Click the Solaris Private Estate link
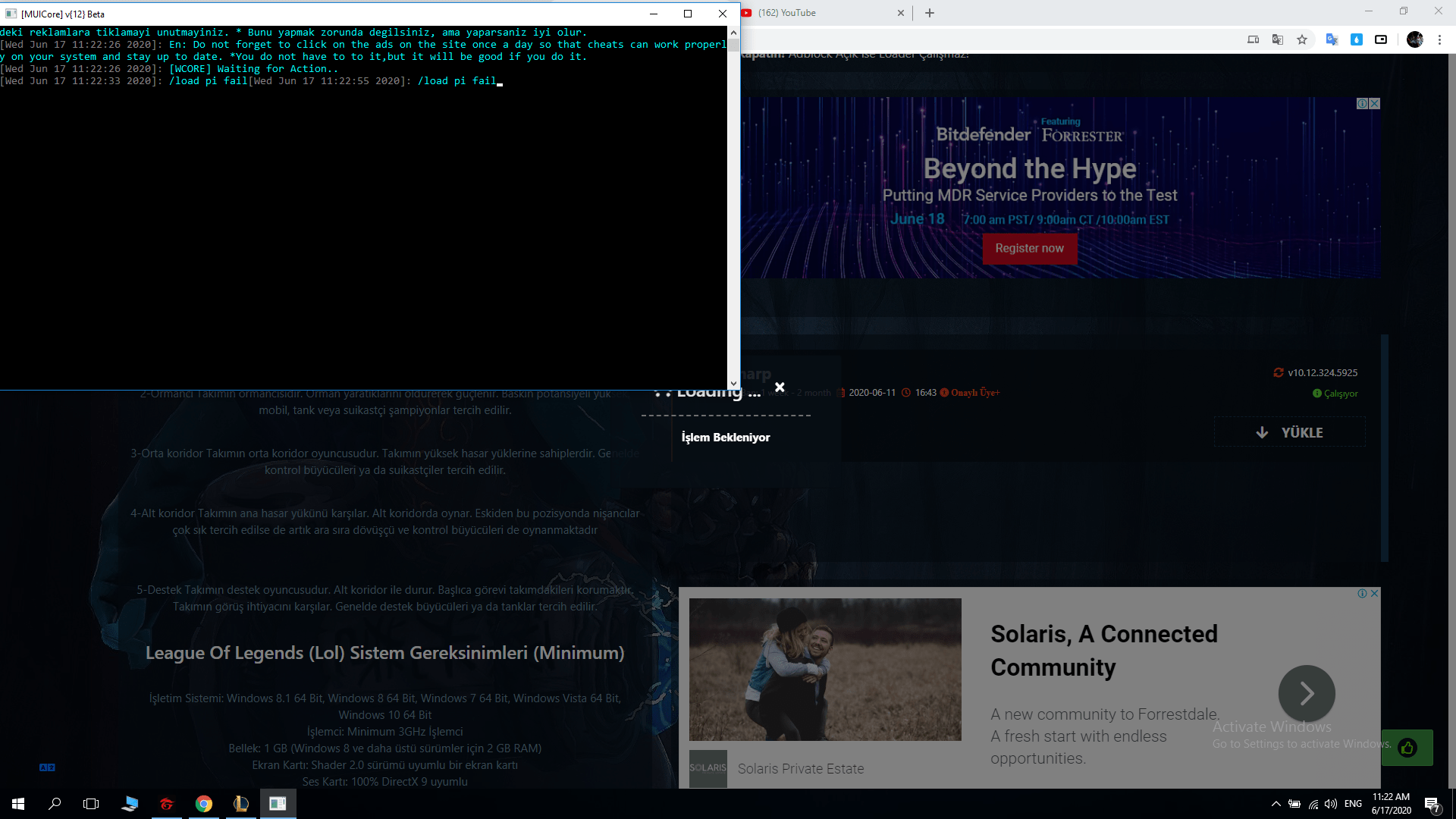Image resolution: width=1456 pixels, height=819 pixels. [801, 769]
